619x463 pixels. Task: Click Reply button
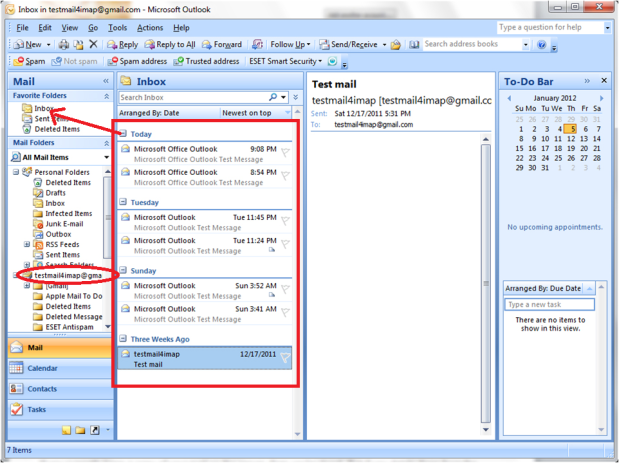click(123, 45)
